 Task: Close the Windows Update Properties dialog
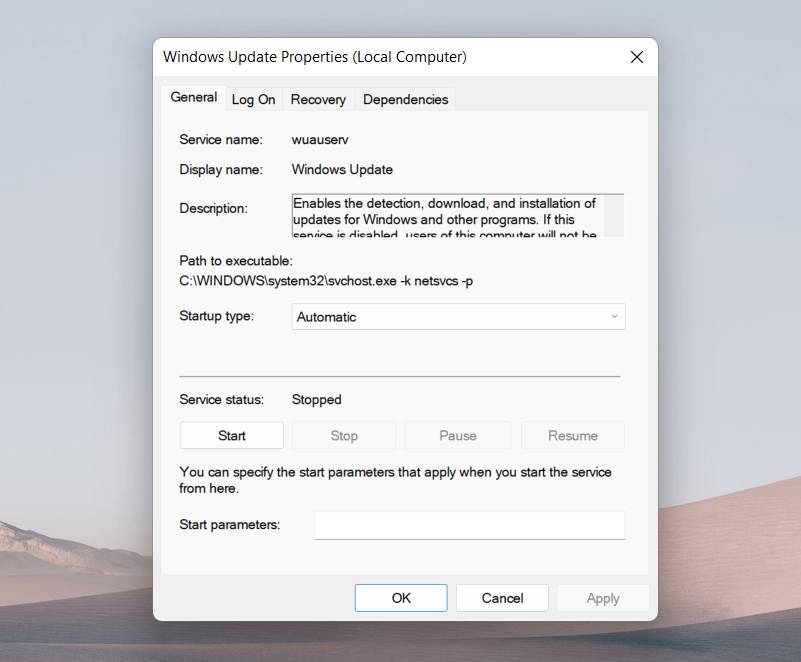coord(637,57)
